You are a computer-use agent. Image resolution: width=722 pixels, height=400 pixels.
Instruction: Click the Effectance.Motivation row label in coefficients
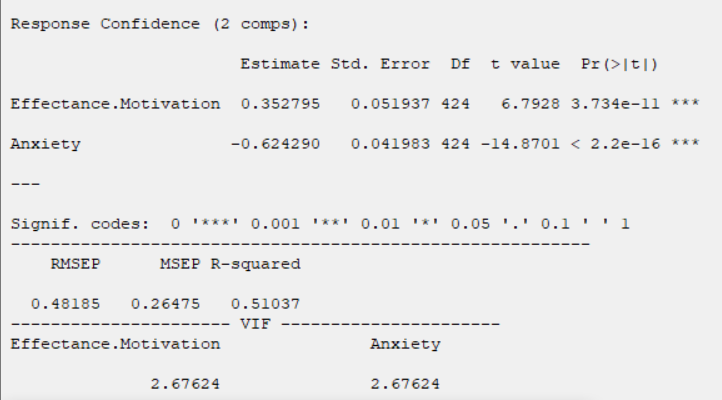(115, 104)
